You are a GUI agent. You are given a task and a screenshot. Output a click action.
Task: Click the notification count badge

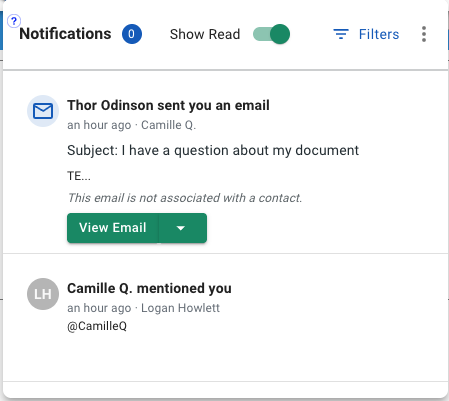(132, 34)
